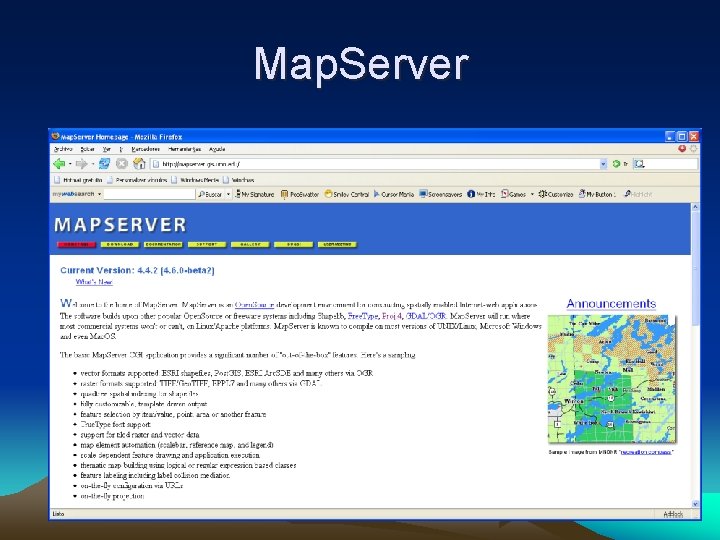Click the My Info toolbar button

pos(481,194)
